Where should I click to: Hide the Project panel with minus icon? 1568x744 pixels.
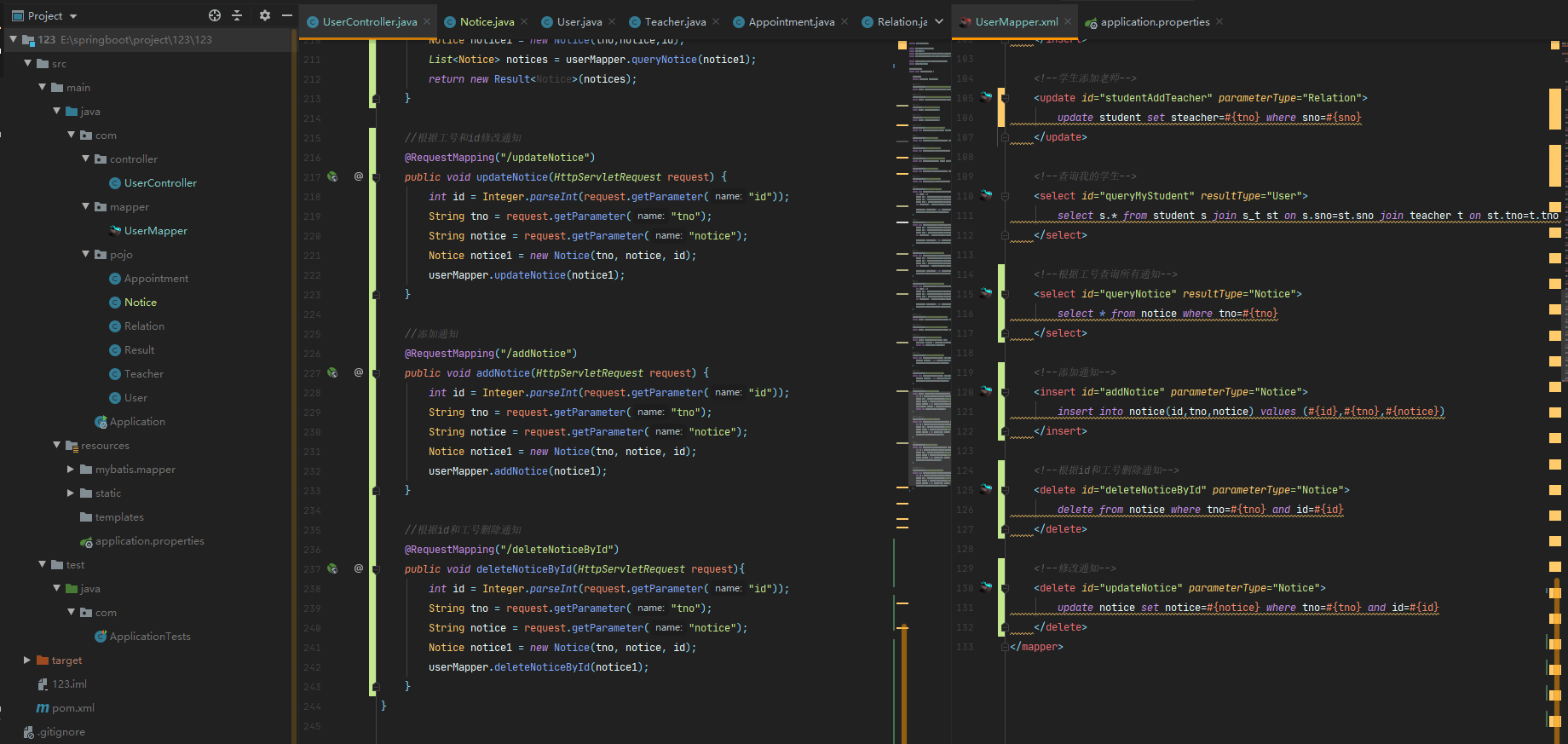tap(287, 15)
